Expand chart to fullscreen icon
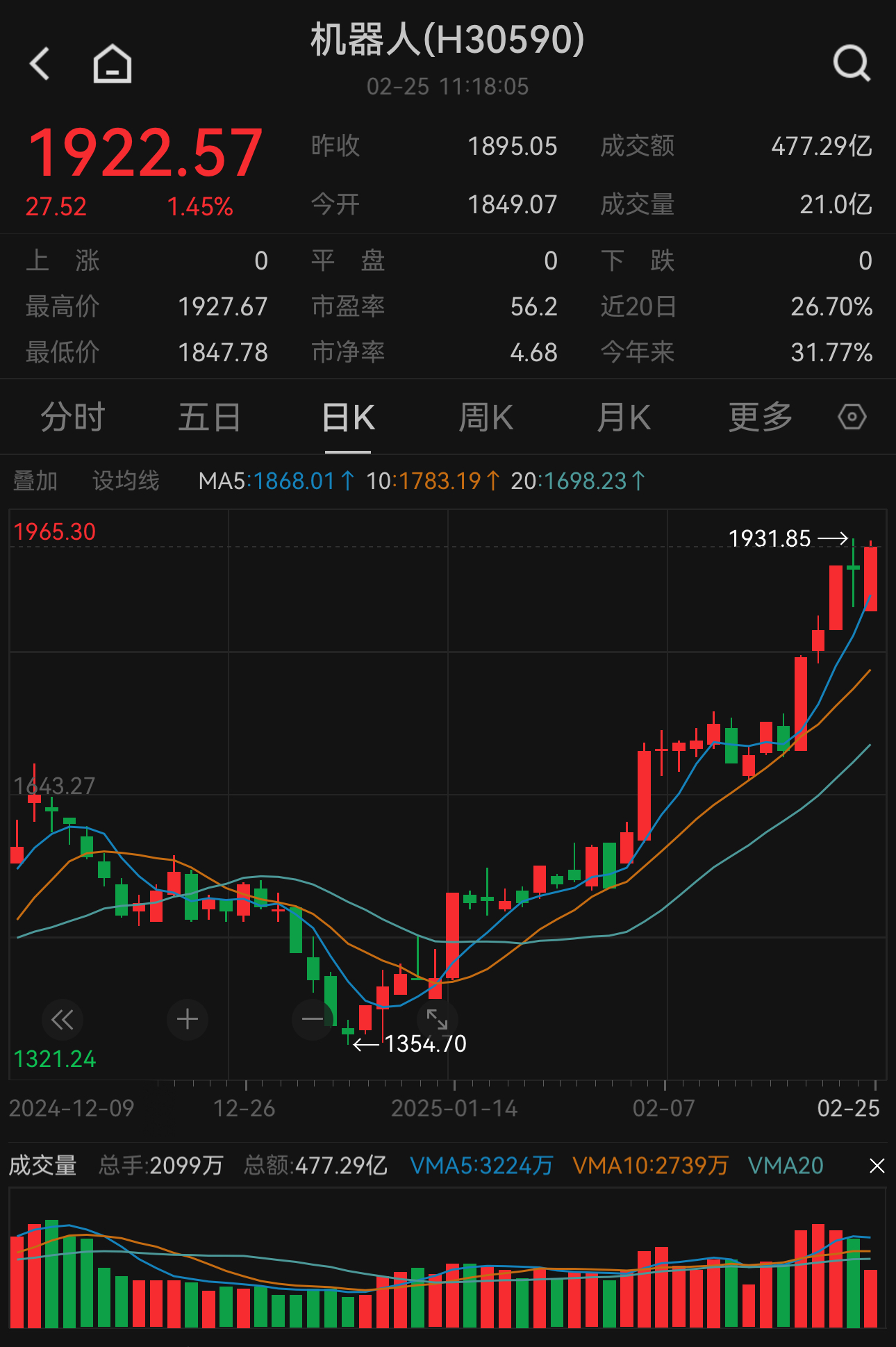The image size is (896, 1347). (437, 1019)
